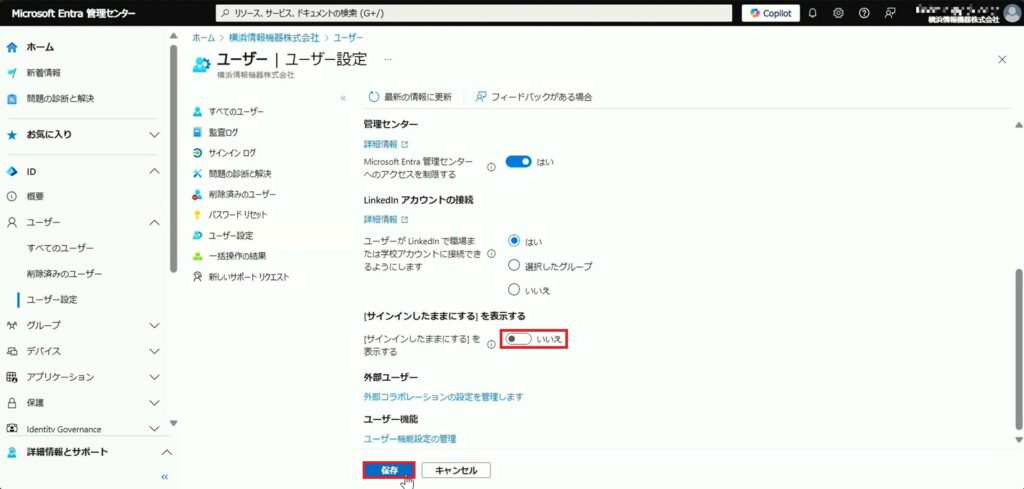
Task: Open the account avatar menu
Action: coord(1012,13)
